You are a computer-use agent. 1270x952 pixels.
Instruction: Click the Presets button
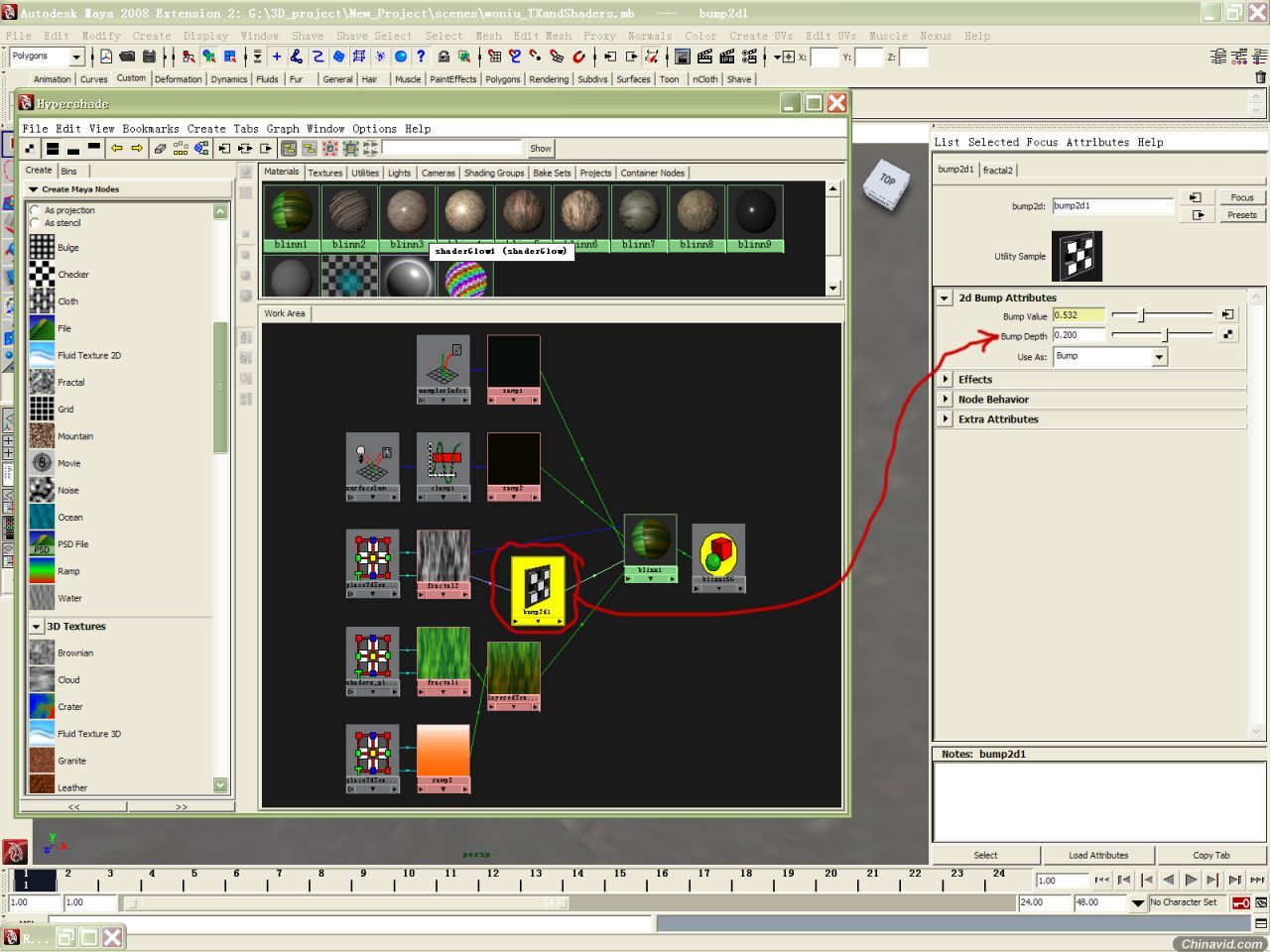pyautogui.click(x=1241, y=214)
